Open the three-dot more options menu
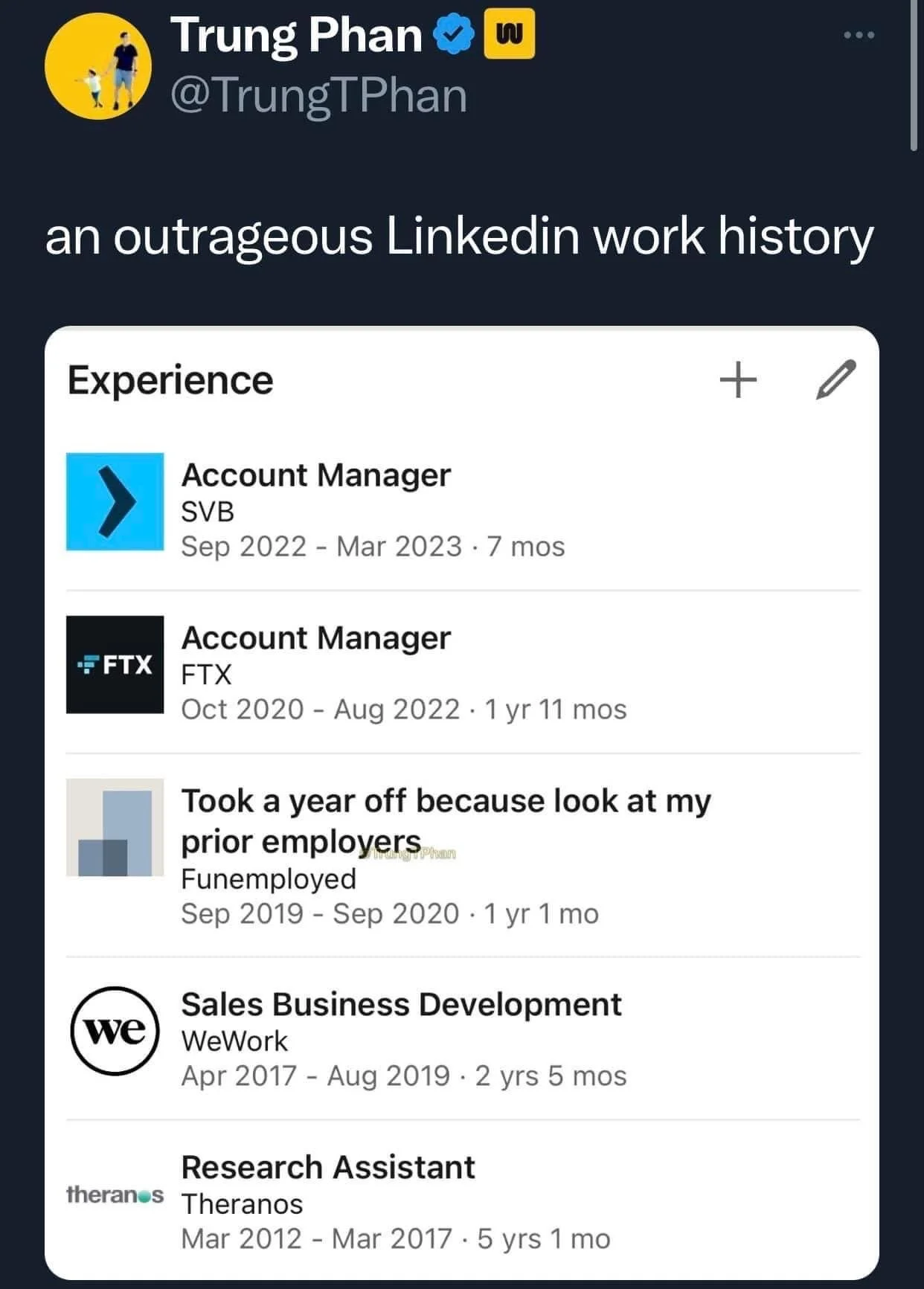 [x=859, y=35]
